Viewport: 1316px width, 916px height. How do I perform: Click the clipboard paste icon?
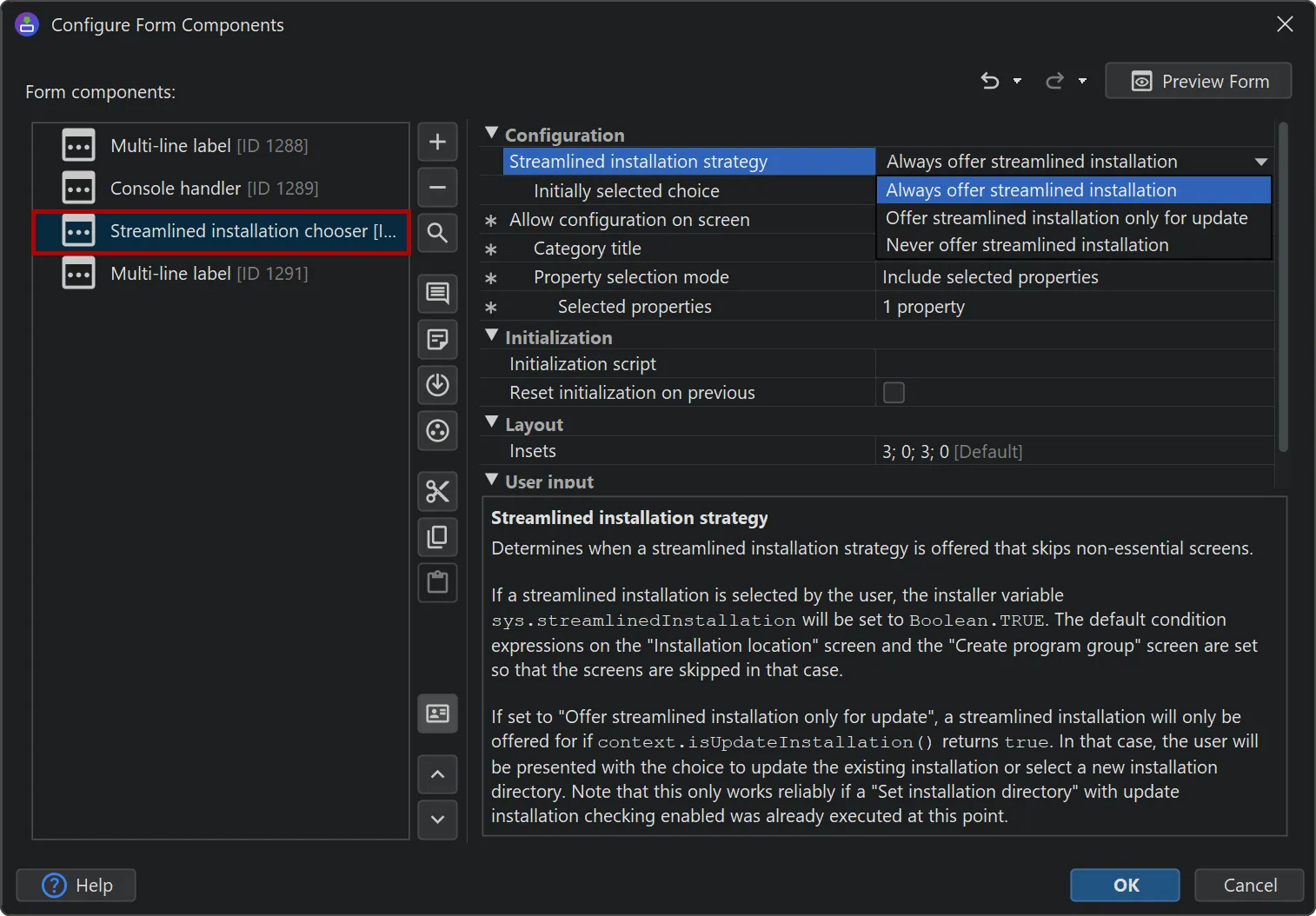[x=437, y=582]
